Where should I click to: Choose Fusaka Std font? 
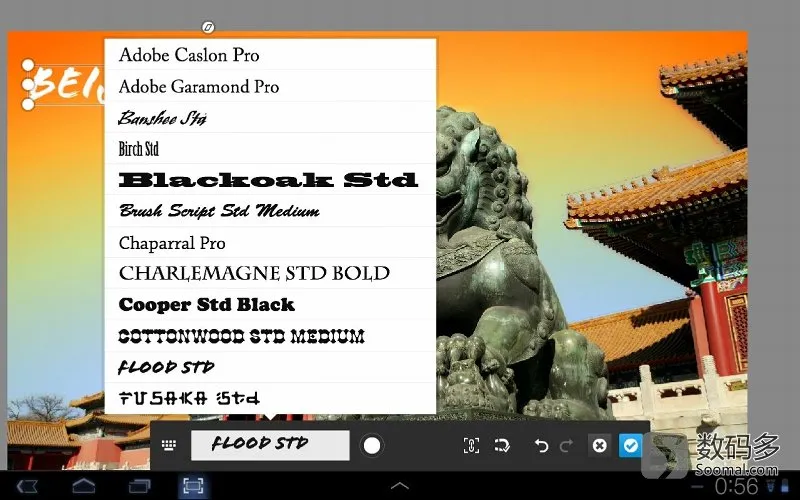click(270, 398)
